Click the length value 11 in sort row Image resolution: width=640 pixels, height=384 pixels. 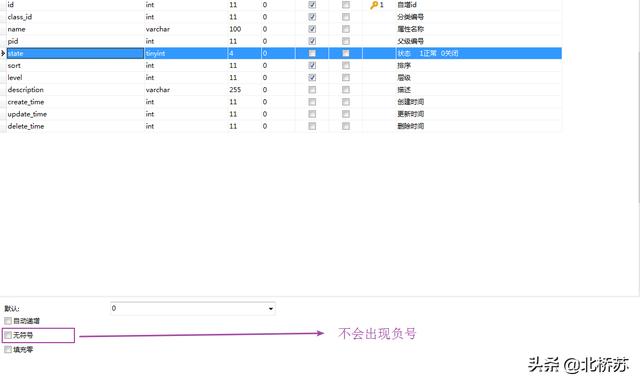coord(233,65)
